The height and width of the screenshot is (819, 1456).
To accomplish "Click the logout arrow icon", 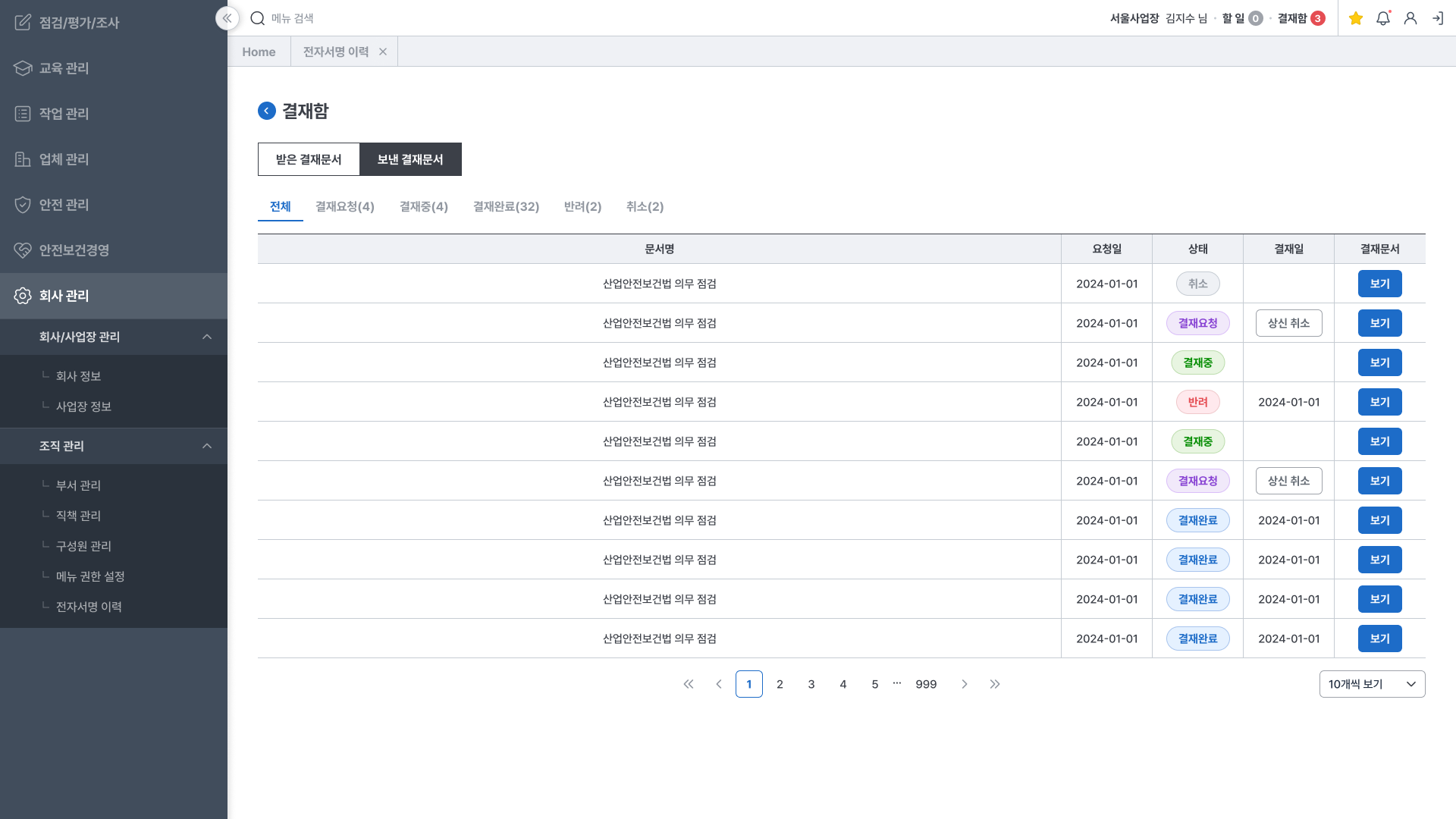I will (1438, 18).
